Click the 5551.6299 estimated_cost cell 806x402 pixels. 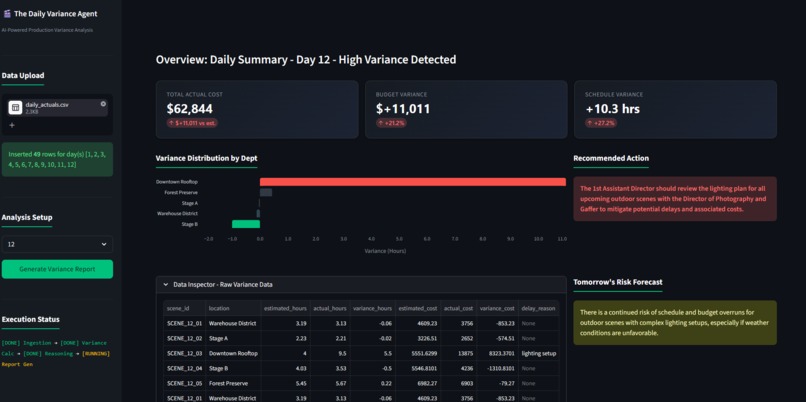click(x=417, y=354)
